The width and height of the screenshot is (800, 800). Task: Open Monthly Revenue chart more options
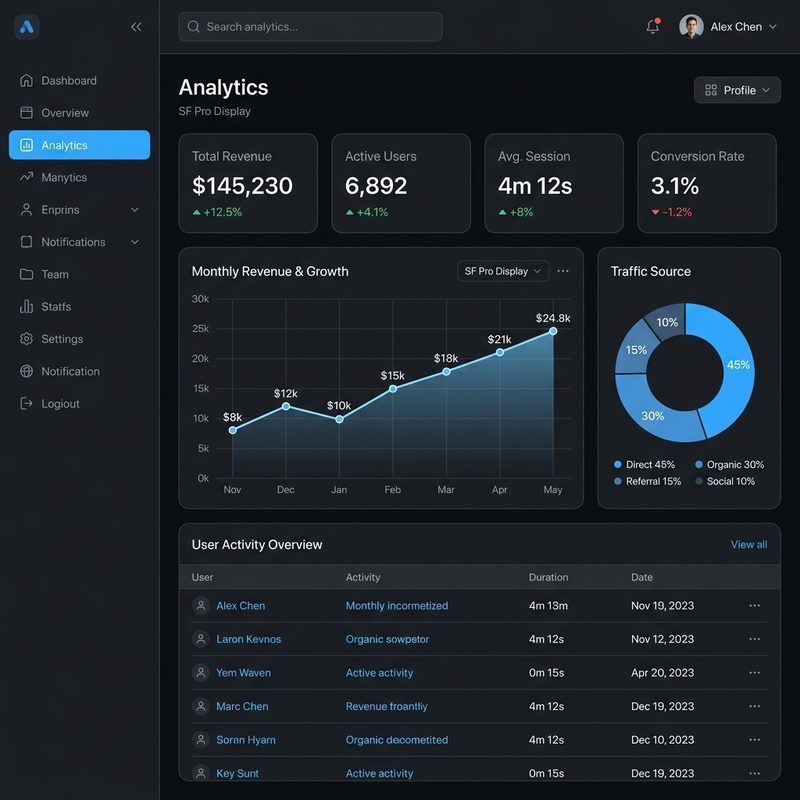563,271
